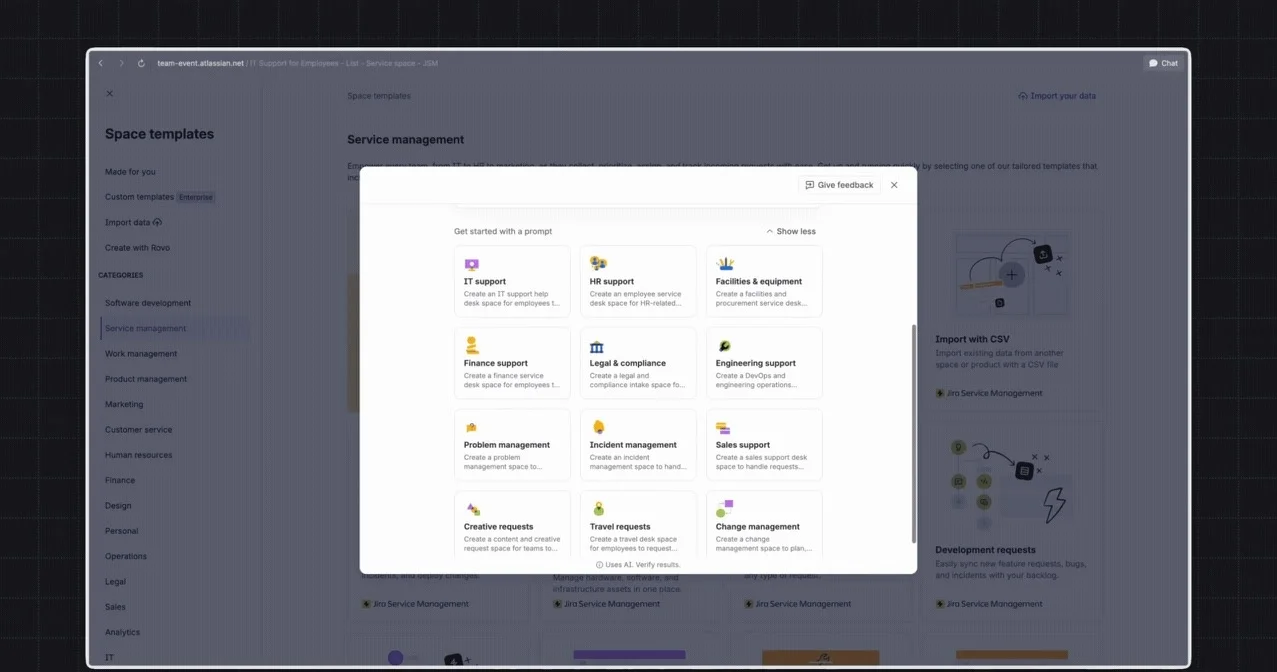Screen dimensions: 1277x672
Task: Click the Travel requests icon
Action: click(x=598, y=509)
